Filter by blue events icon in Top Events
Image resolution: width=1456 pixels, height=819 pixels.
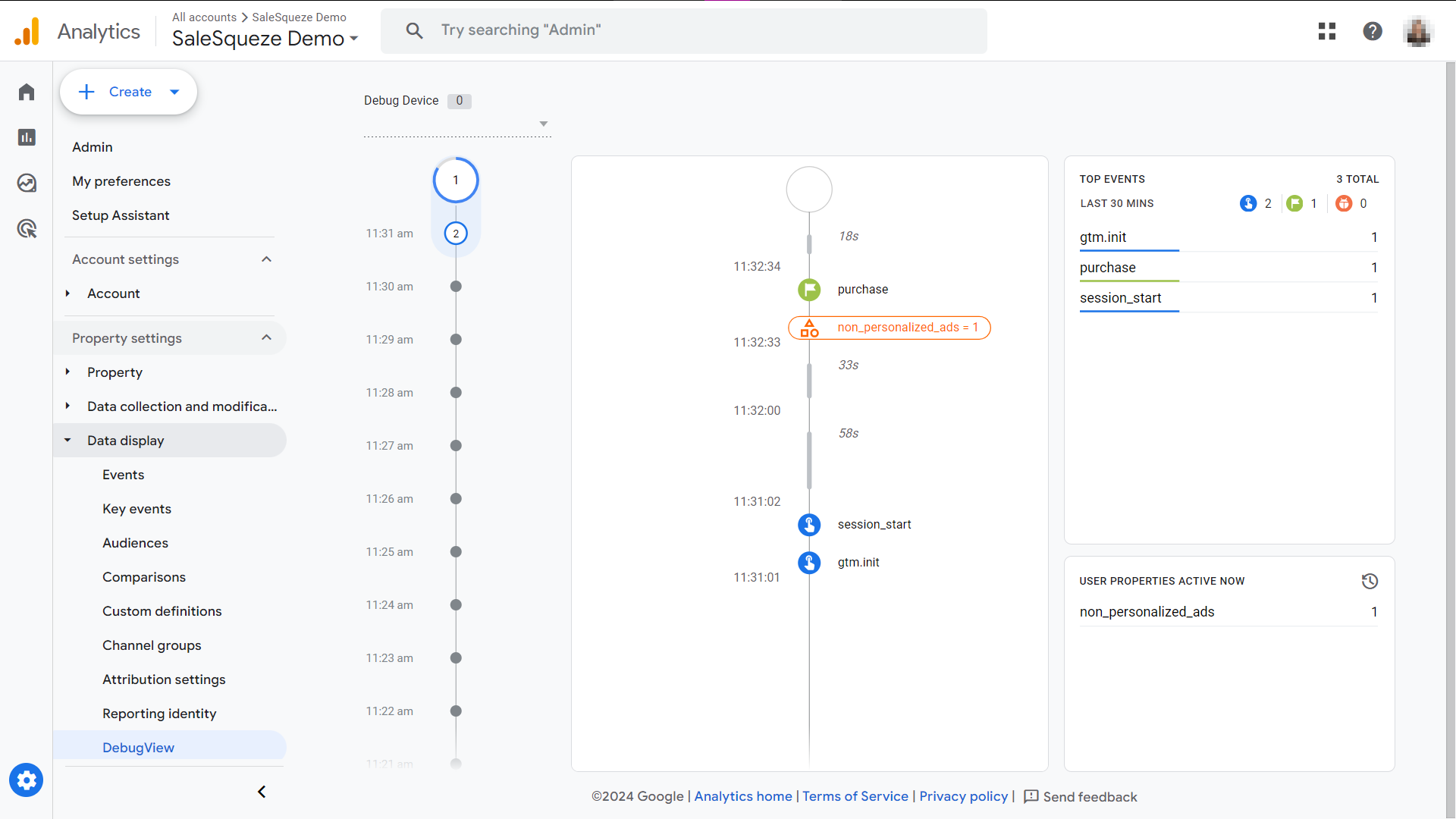coord(1248,203)
